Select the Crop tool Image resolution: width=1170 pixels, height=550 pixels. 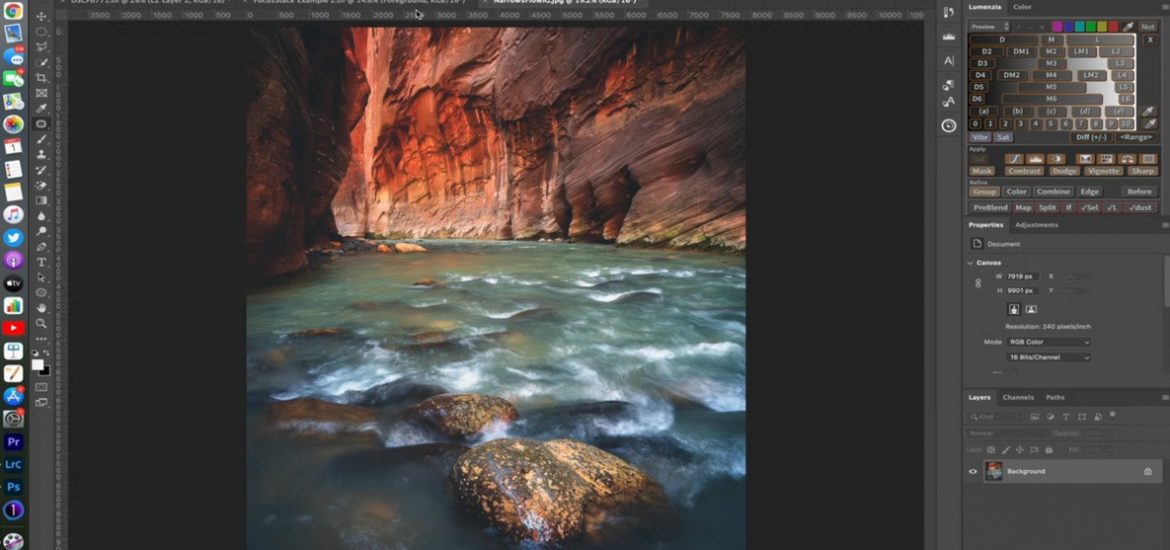click(x=41, y=77)
